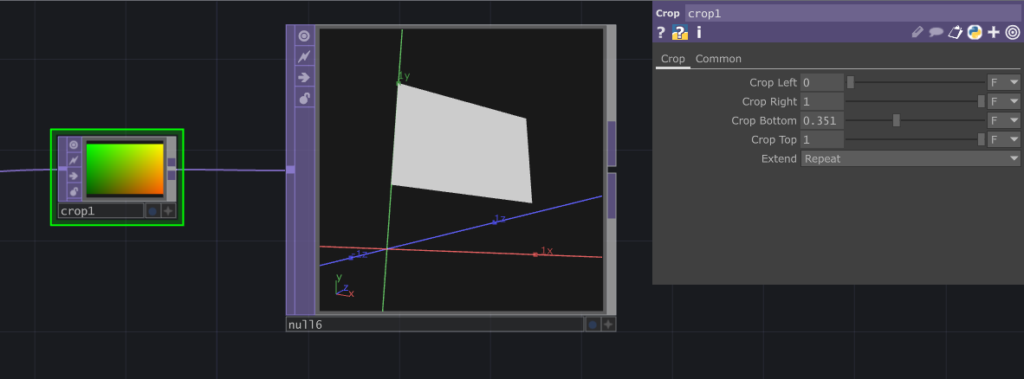Click the plus icon to customize parameters
Image resolution: width=1024 pixels, height=379 pixels.
point(993,32)
